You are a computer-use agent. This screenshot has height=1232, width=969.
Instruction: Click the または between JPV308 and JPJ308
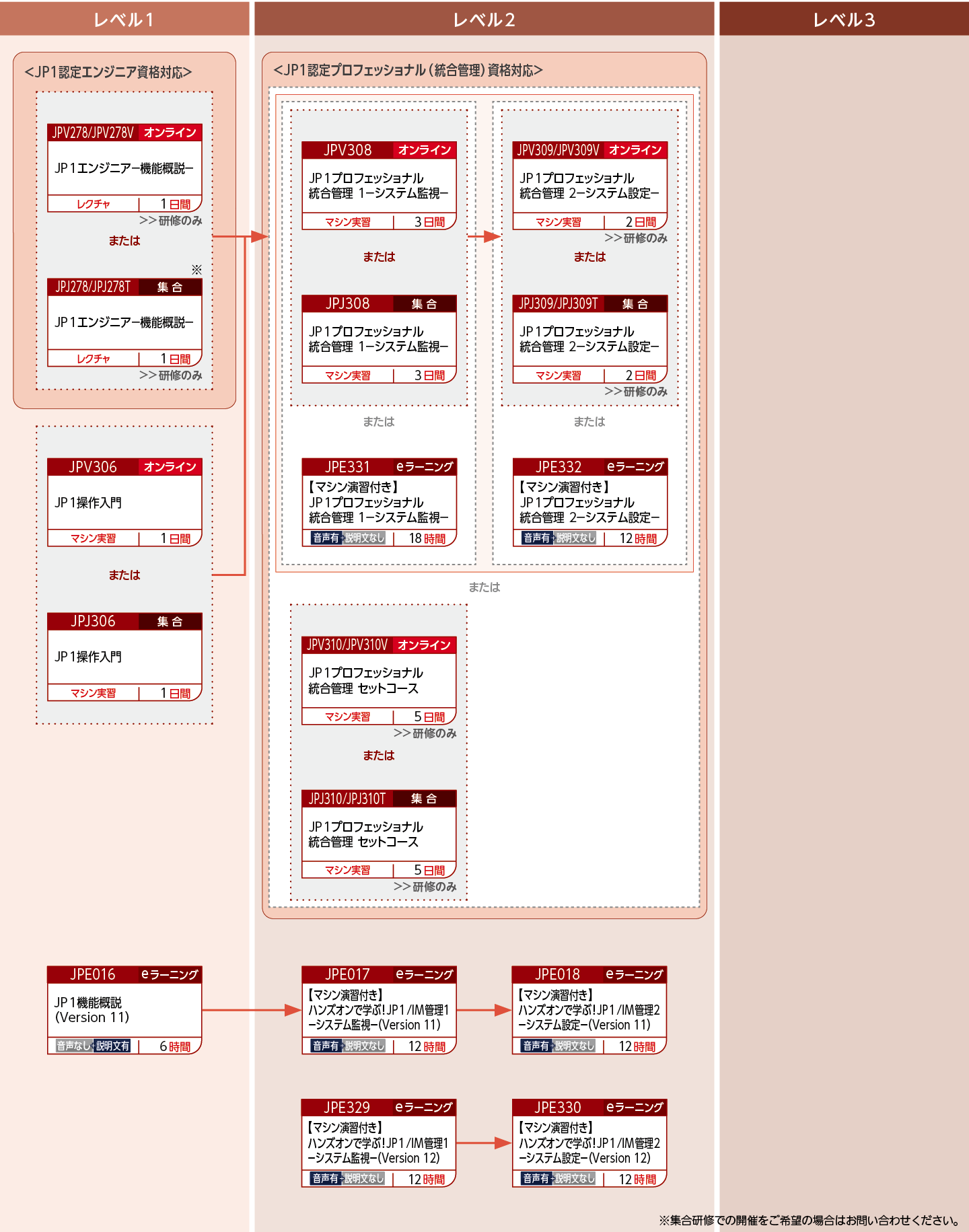pyautogui.click(x=379, y=257)
